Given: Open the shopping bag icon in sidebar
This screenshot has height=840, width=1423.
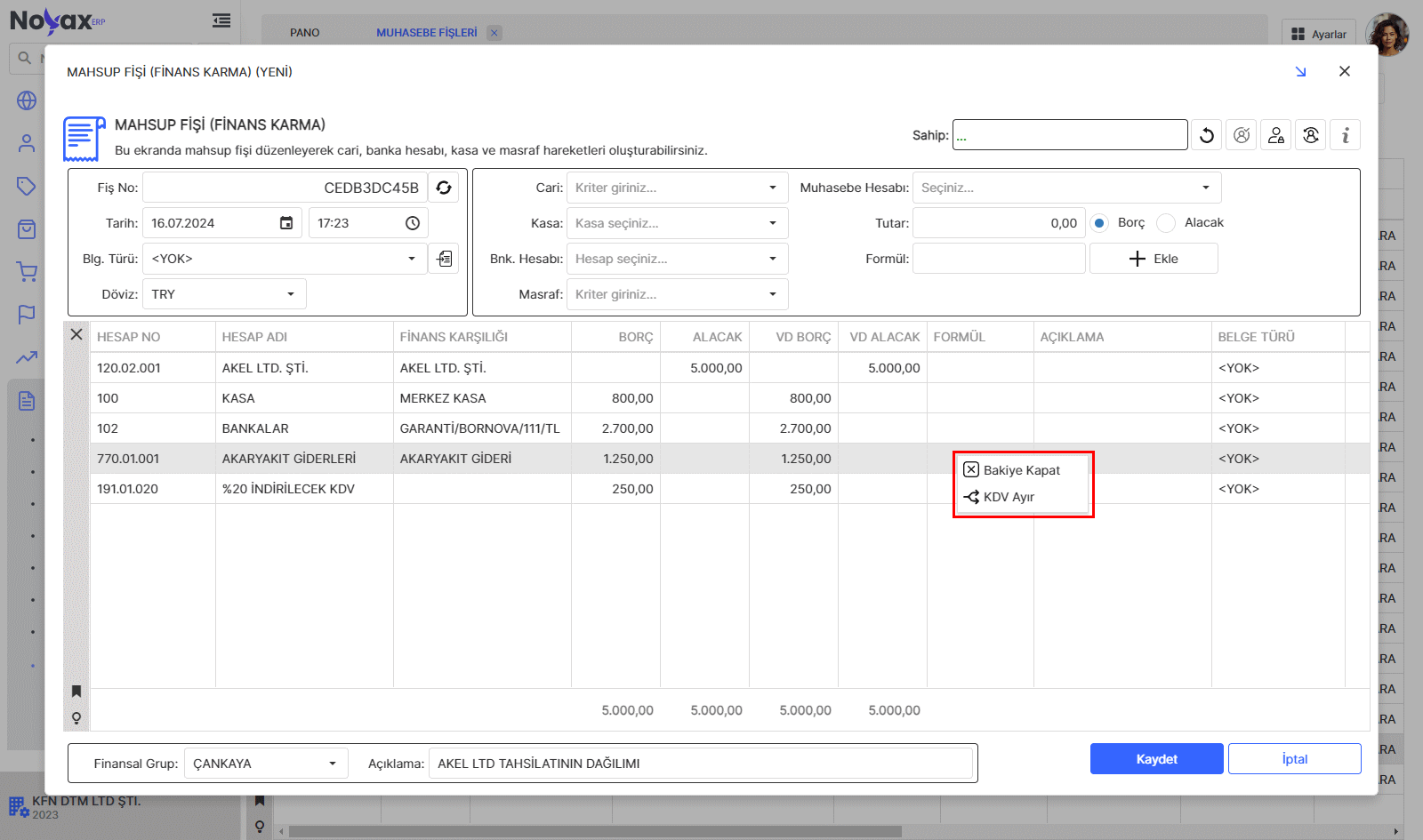Looking at the screenshot, I should tap(27, 229).
